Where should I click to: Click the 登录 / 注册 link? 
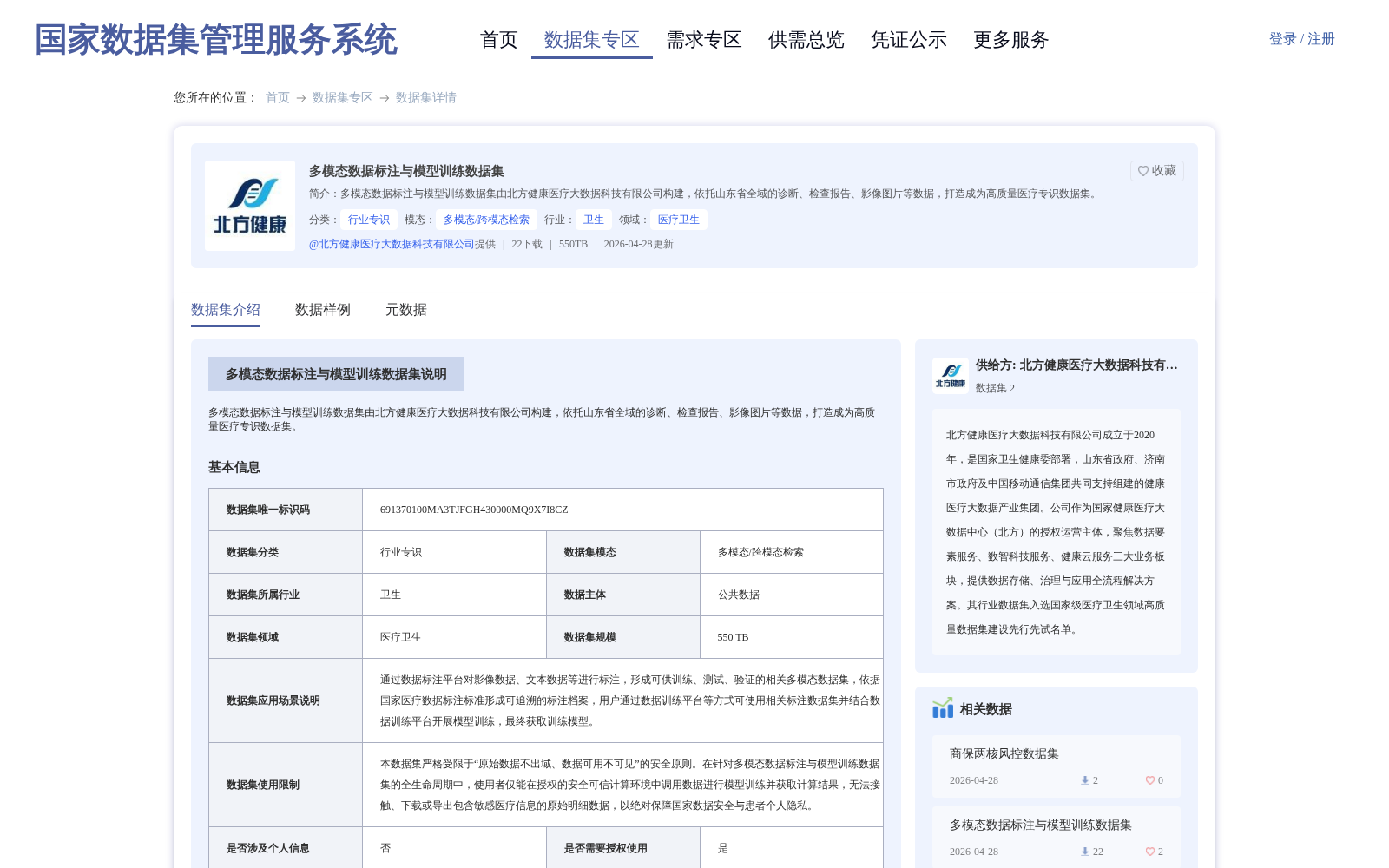click(x=1302, y=39)
